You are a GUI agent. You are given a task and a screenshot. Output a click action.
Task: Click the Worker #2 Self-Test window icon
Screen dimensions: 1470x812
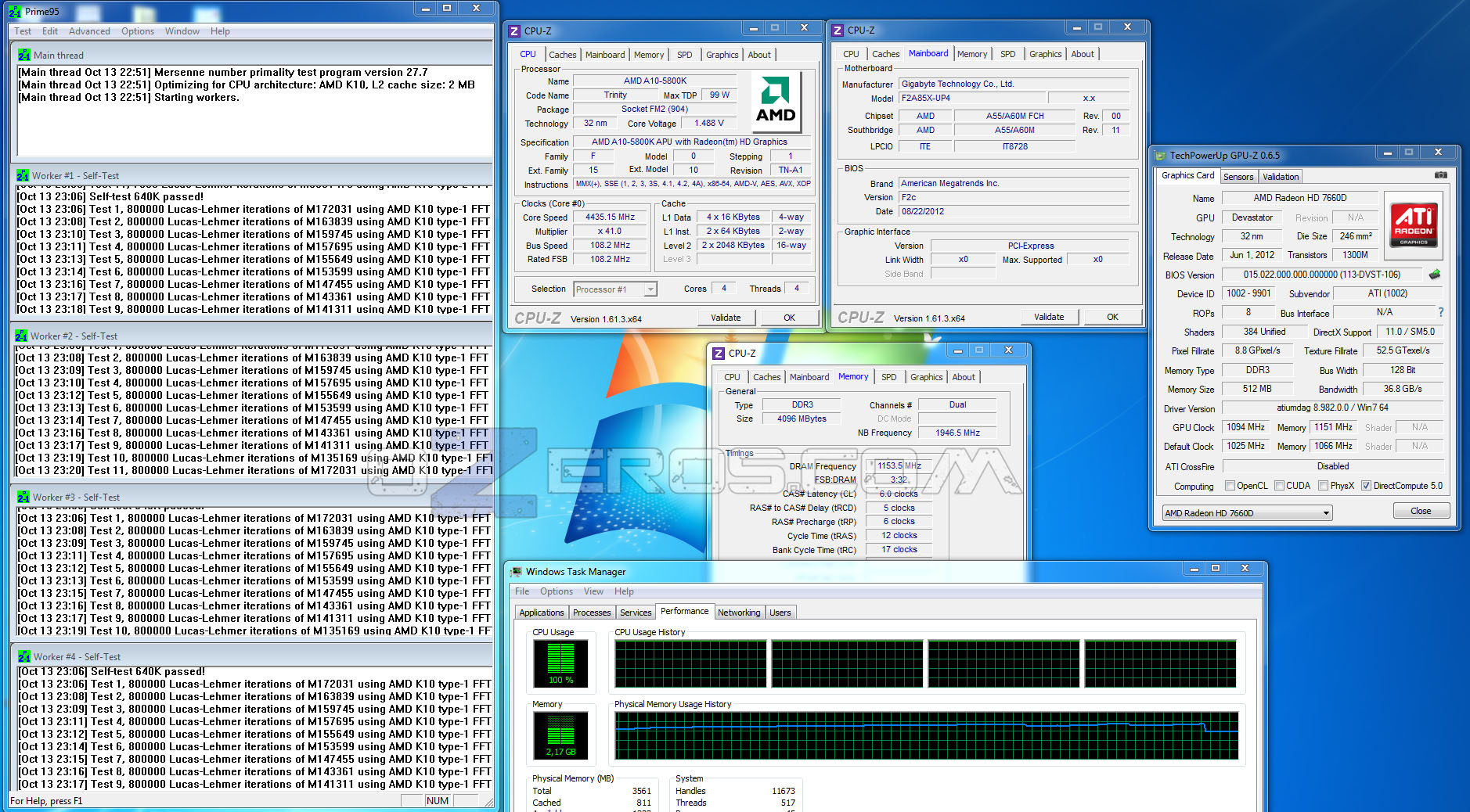(21, 336)
